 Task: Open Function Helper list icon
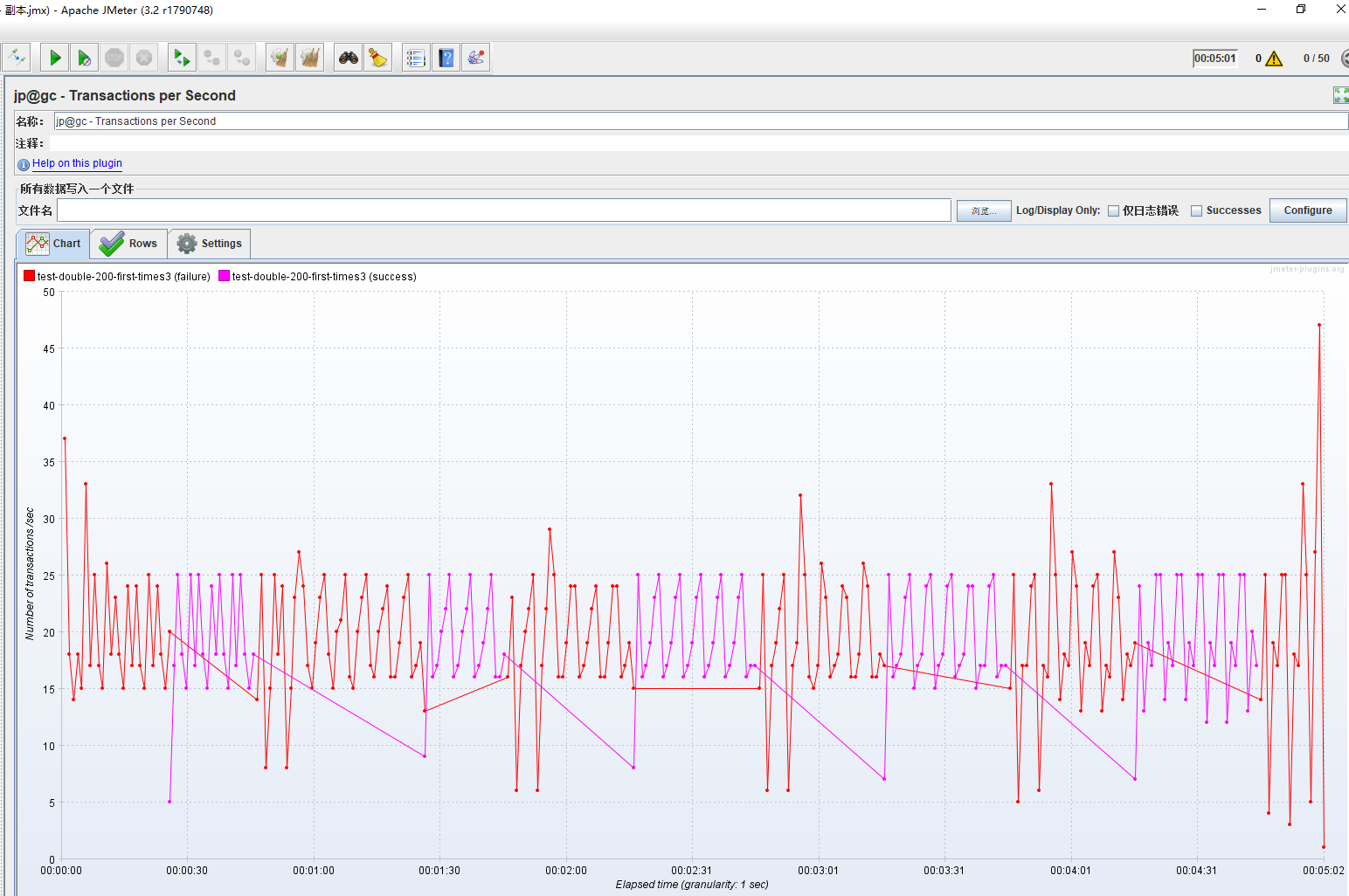click(x=416, y=58)
